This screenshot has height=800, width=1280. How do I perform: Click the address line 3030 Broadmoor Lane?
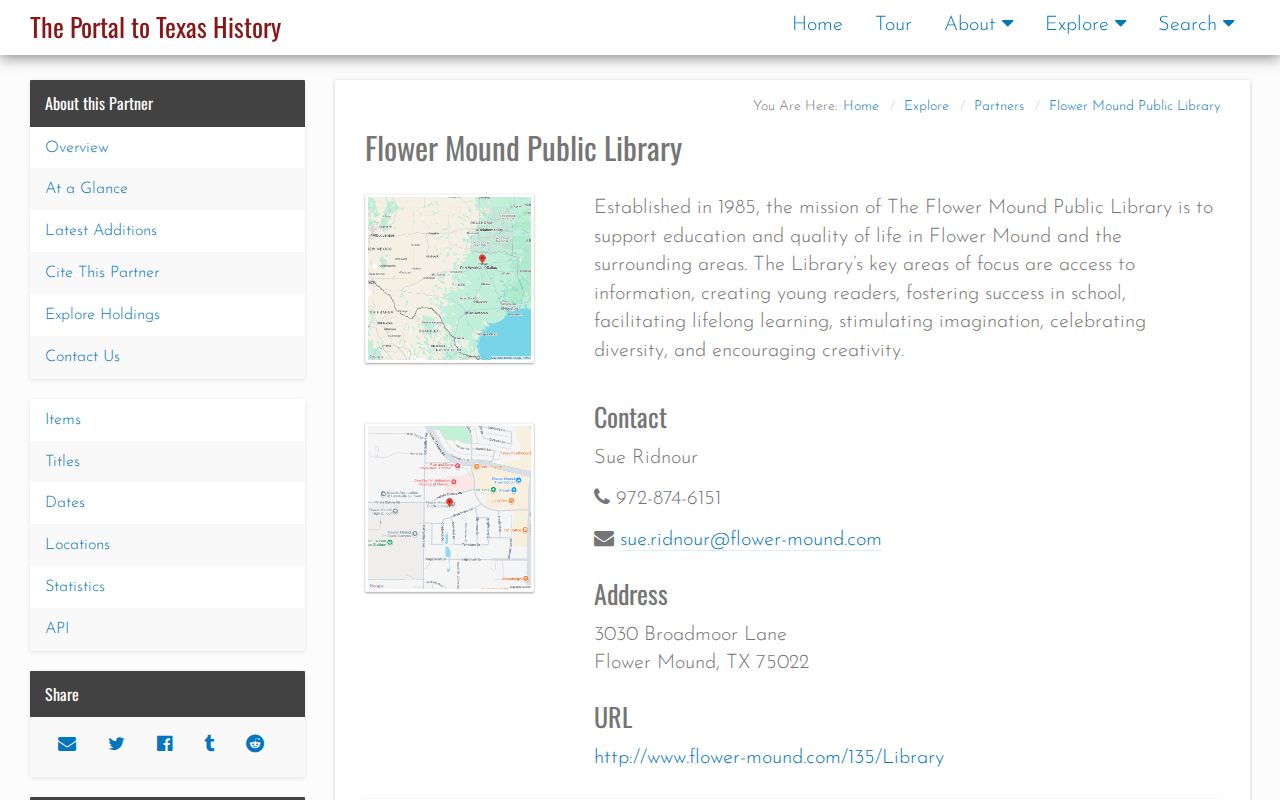pyautogui.click(x=690, y=634)
